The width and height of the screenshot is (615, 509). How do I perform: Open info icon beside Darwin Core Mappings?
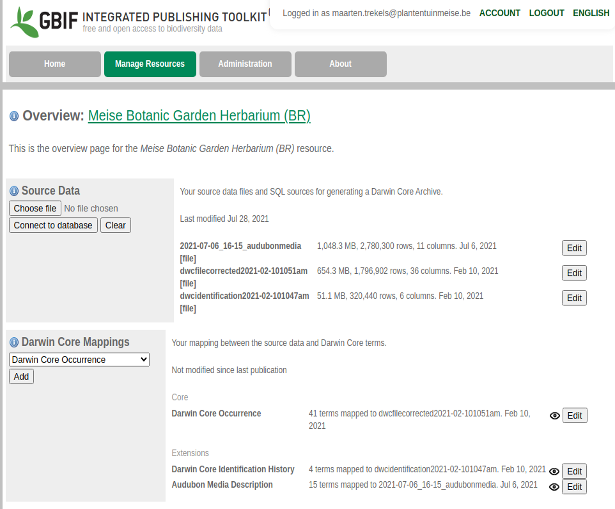pyautogui.click(x=14, y=342)
